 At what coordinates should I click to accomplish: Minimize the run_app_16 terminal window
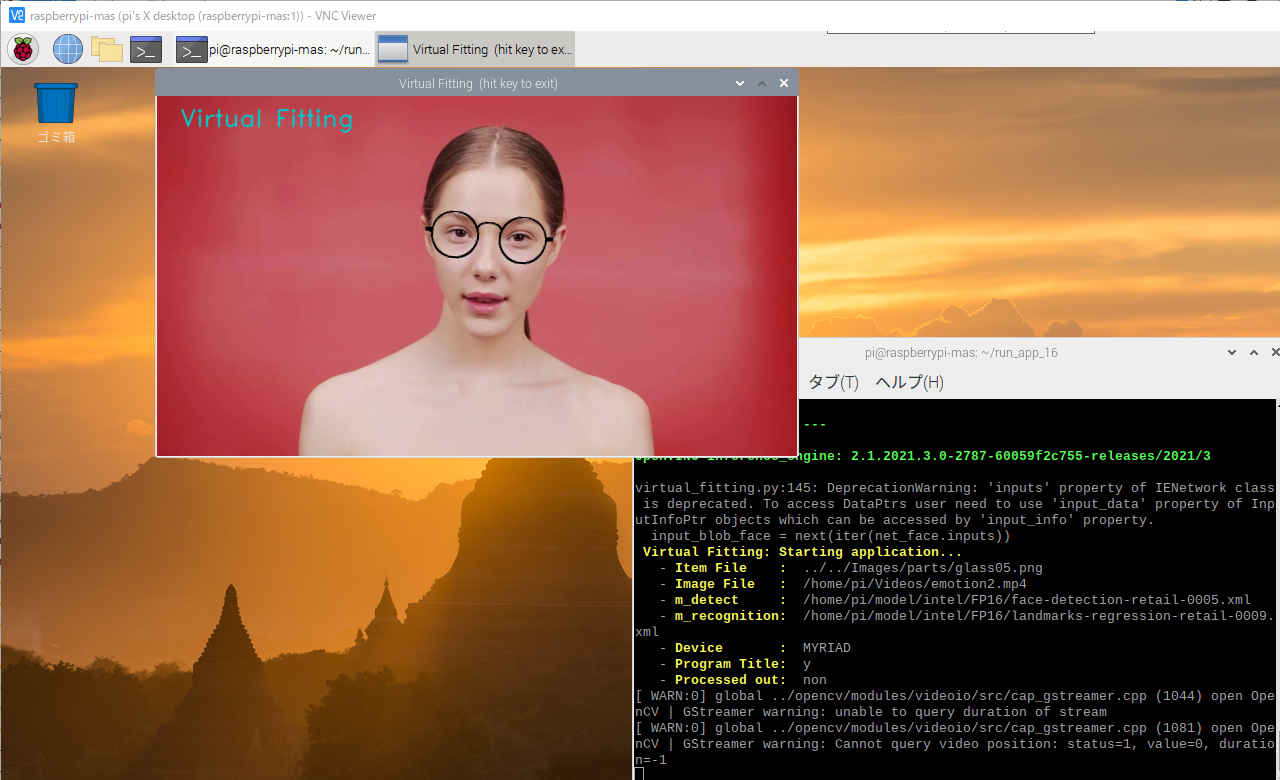1232,352
